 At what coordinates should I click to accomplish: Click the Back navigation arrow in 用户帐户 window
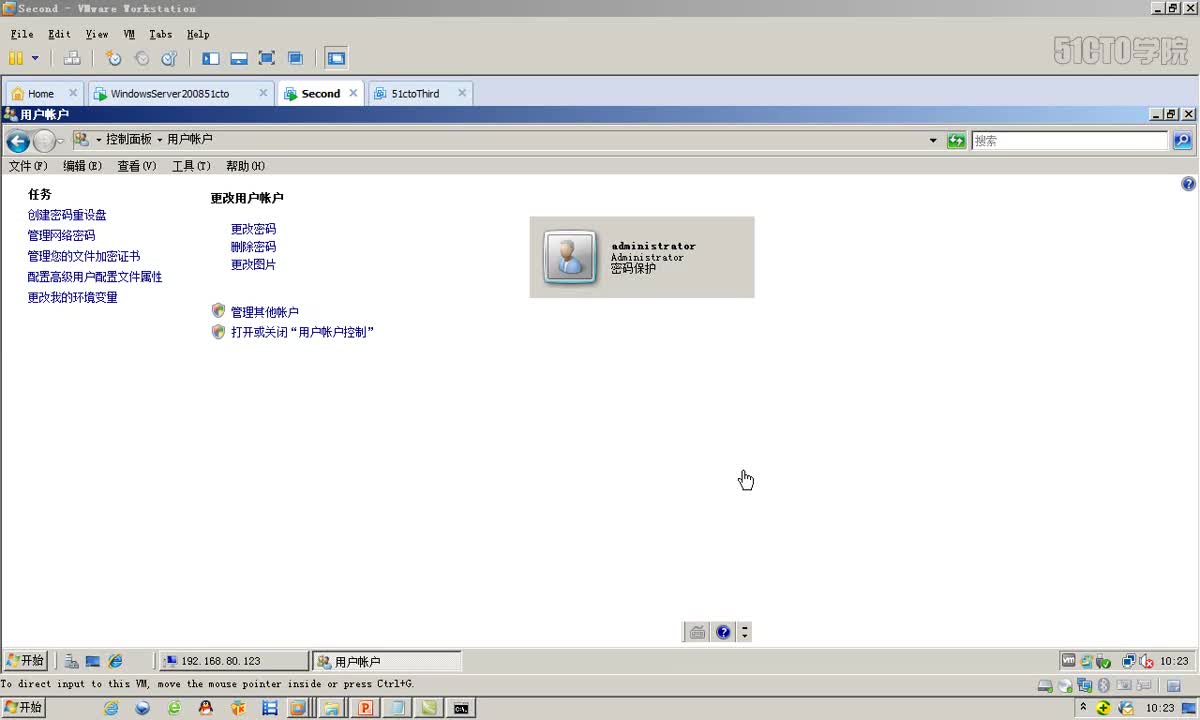17,141
